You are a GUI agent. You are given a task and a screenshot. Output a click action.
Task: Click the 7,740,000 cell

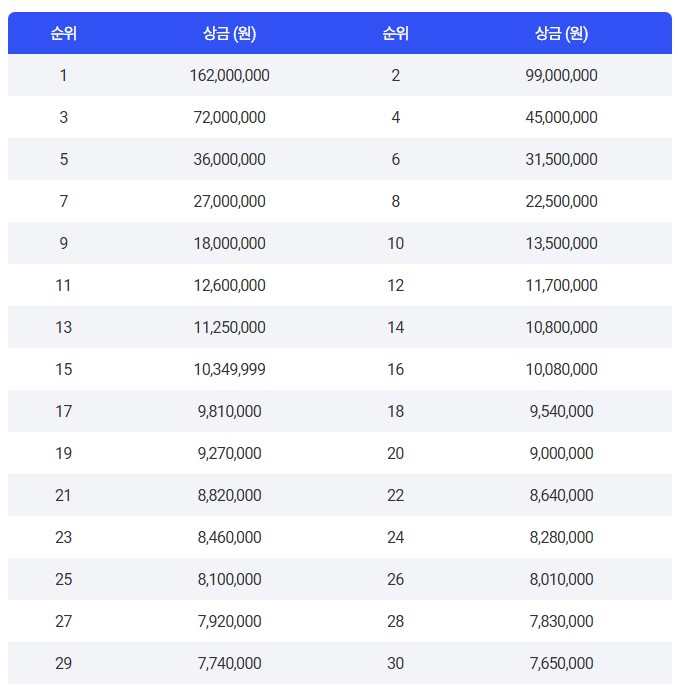(229, 663)
